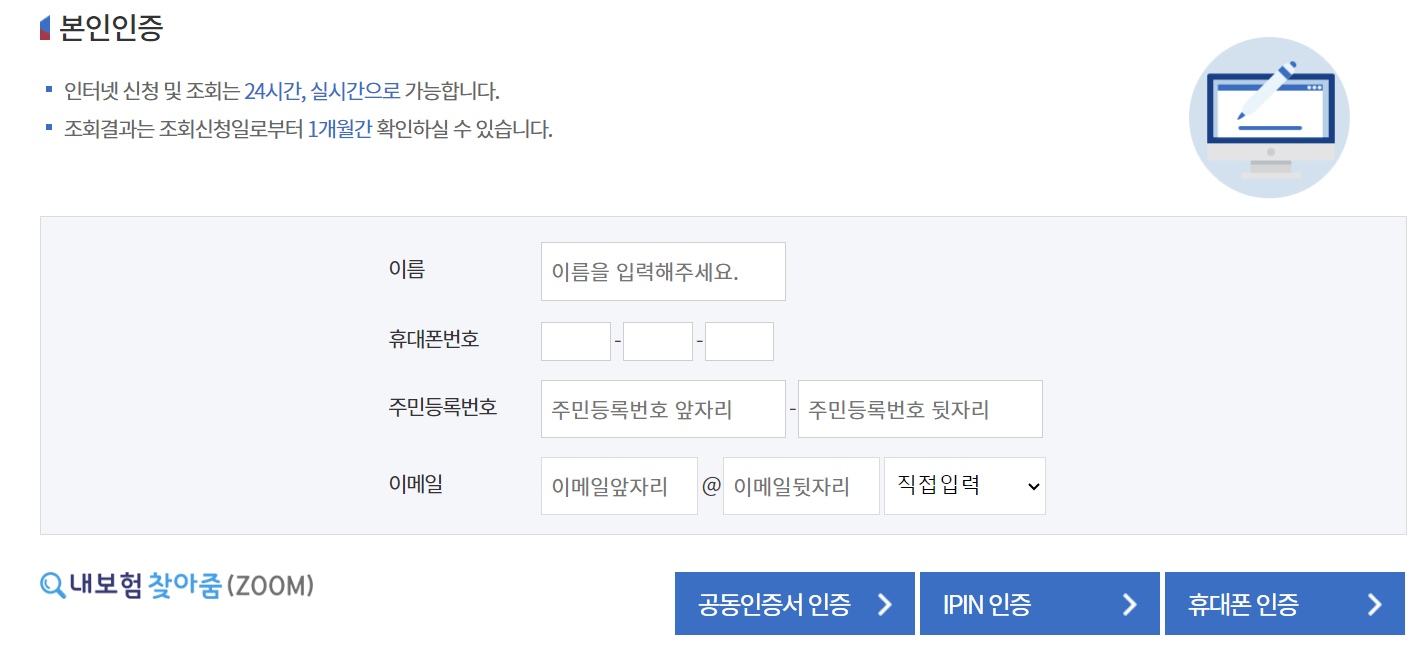The height and width of the screenshot is (651, 1418).
Task: Select the 공동인증서 인증 authentication button
Action: tap(795, 603)
